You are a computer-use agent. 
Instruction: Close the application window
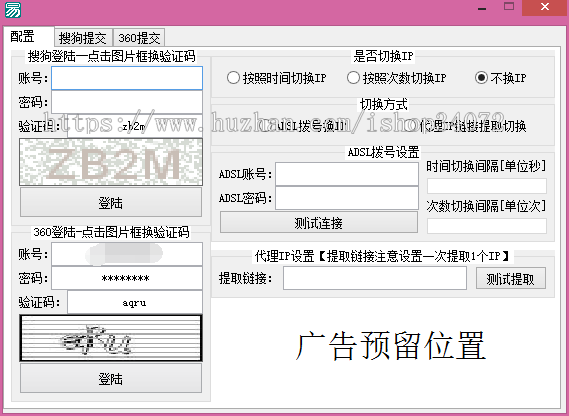point(545,7)
